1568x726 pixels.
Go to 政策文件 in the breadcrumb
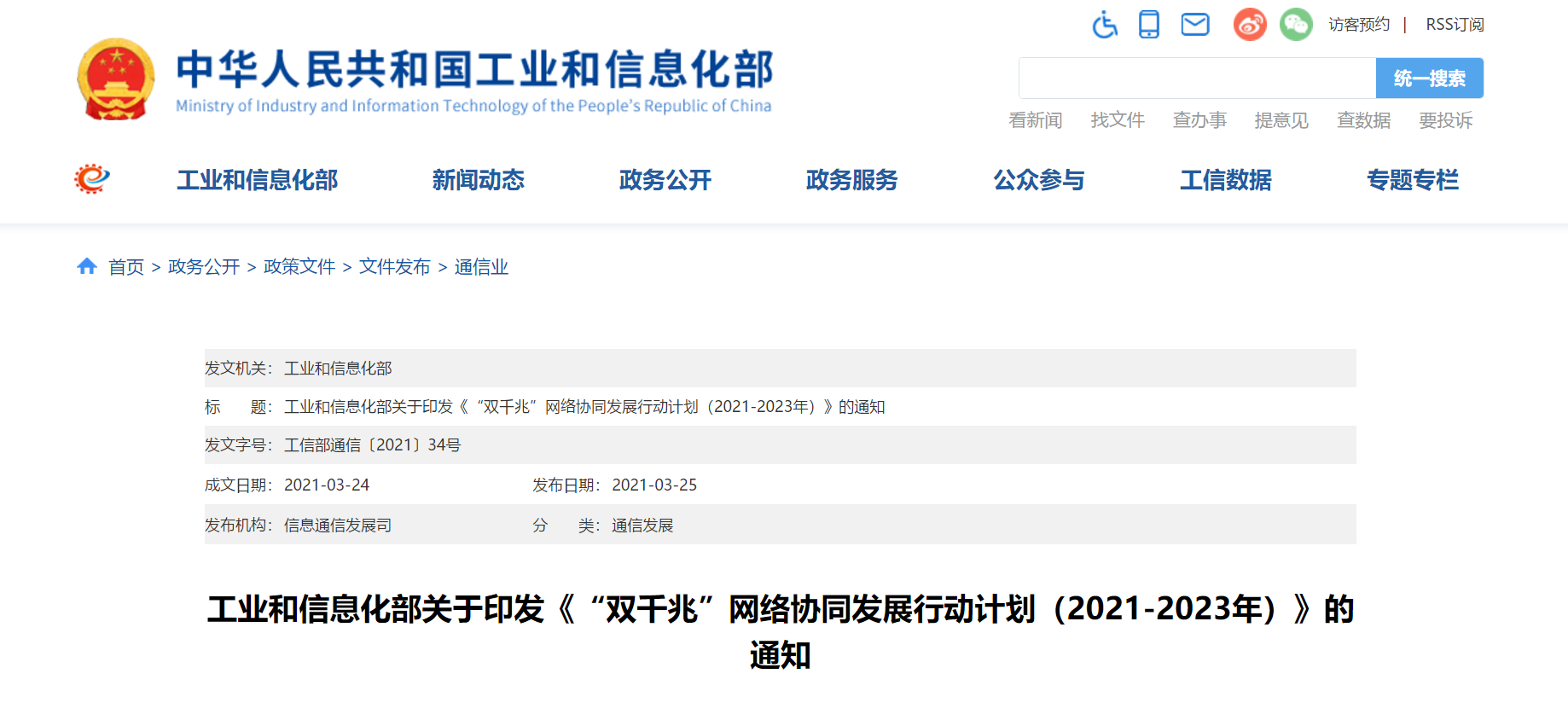click(x=299, y=267)
